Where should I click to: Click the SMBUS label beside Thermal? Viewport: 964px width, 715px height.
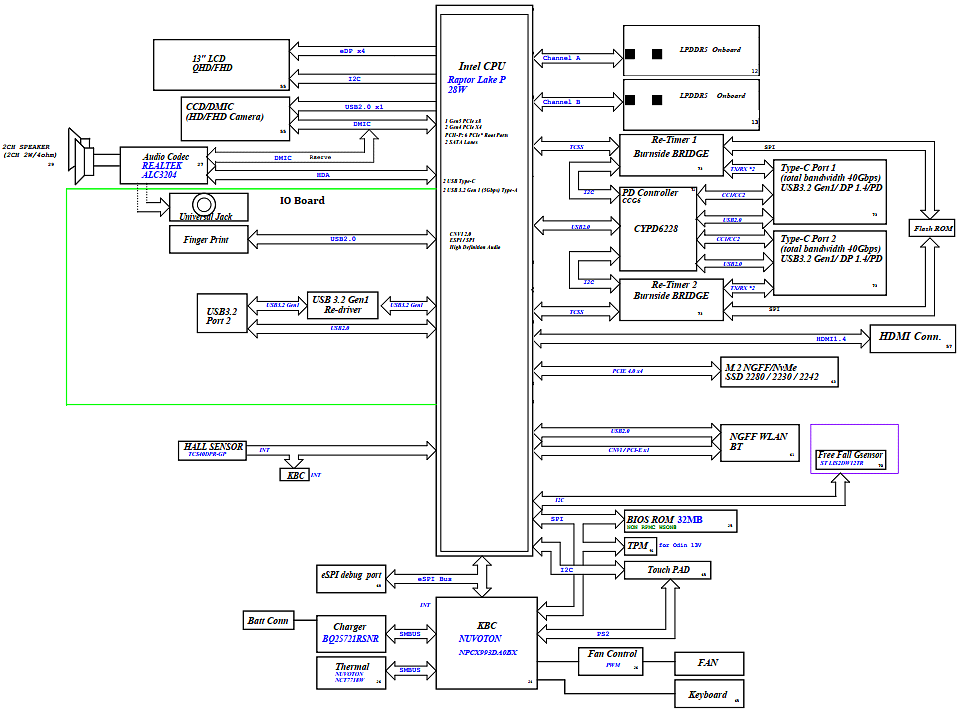point(410,670)
